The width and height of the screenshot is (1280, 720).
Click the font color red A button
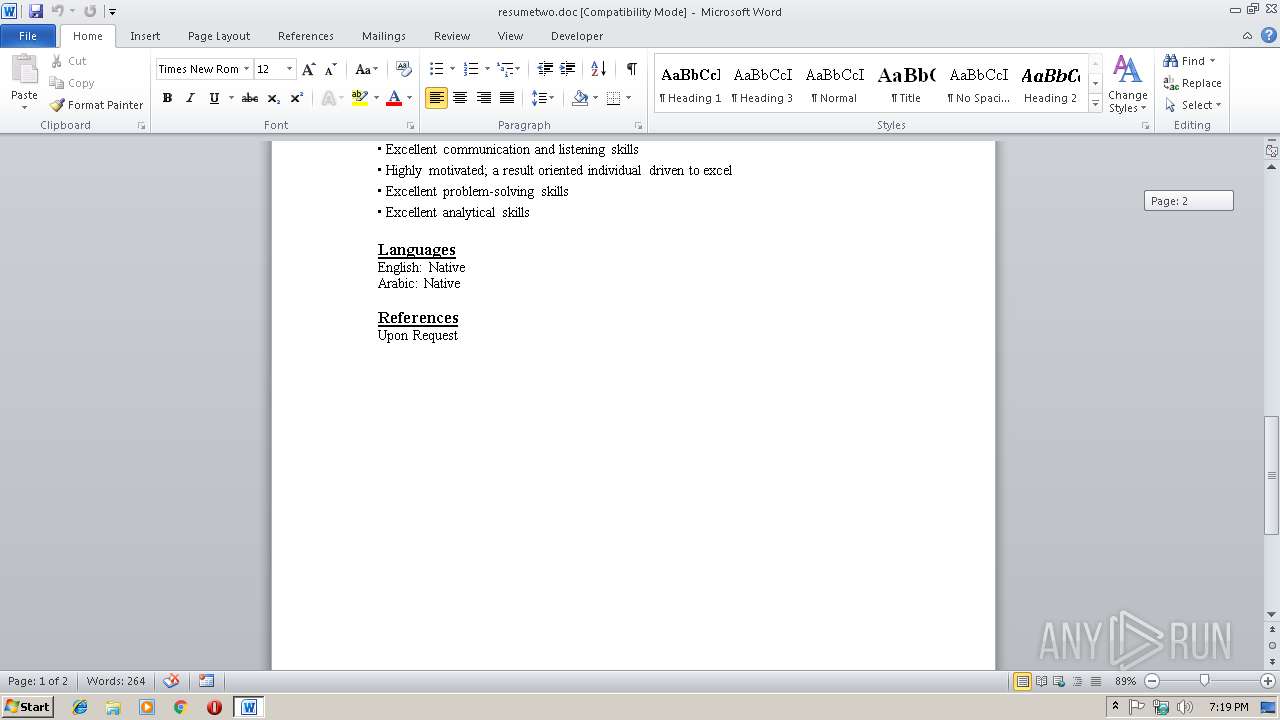(394, 98)
